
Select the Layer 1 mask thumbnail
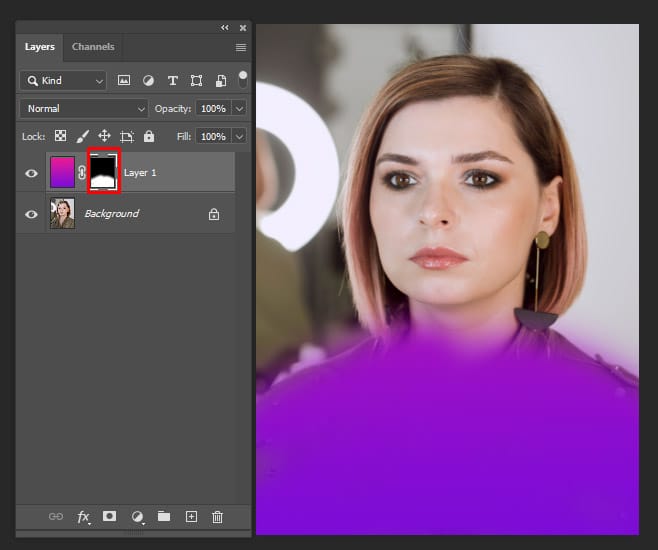(x=103, y=172)
